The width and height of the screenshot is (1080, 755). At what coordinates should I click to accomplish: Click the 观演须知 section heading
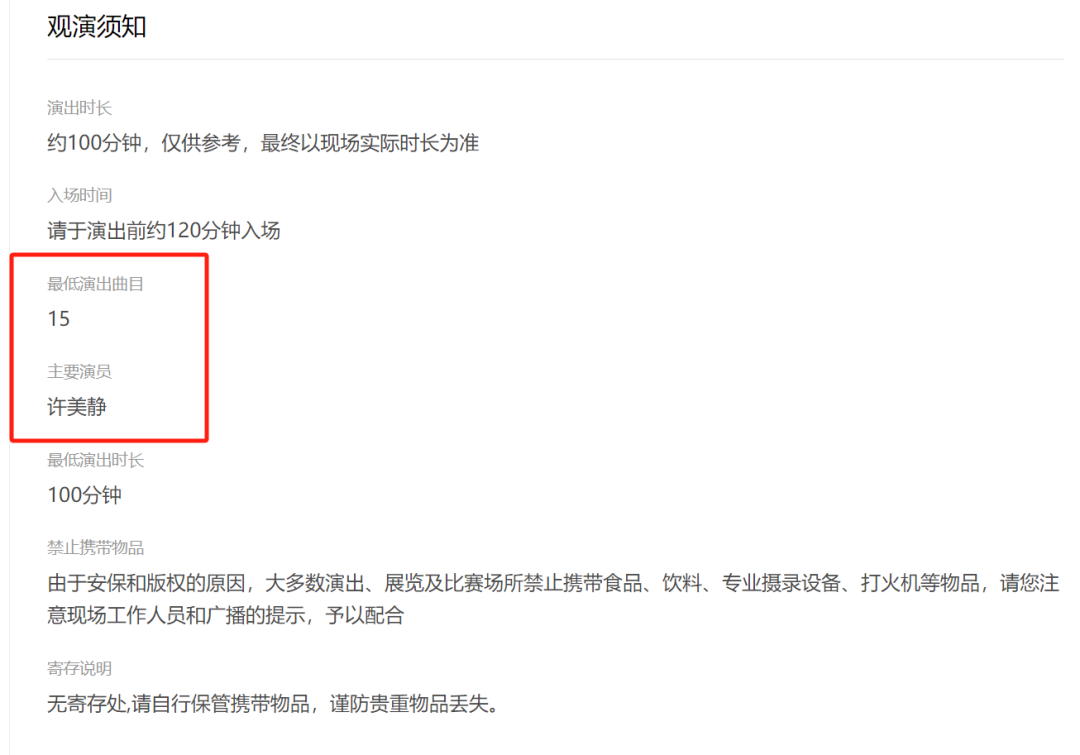96,27
